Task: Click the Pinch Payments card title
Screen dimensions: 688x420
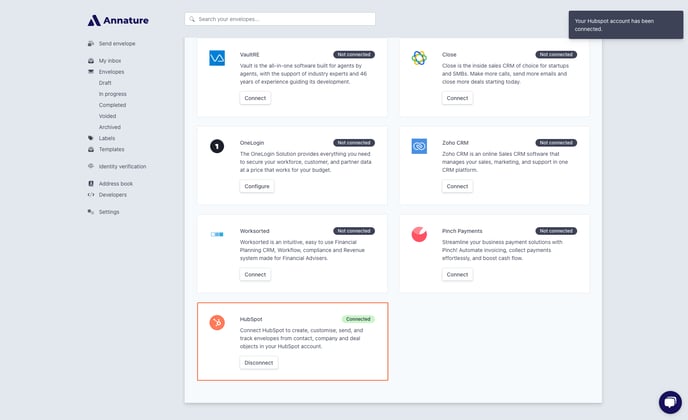Action: 462,231
